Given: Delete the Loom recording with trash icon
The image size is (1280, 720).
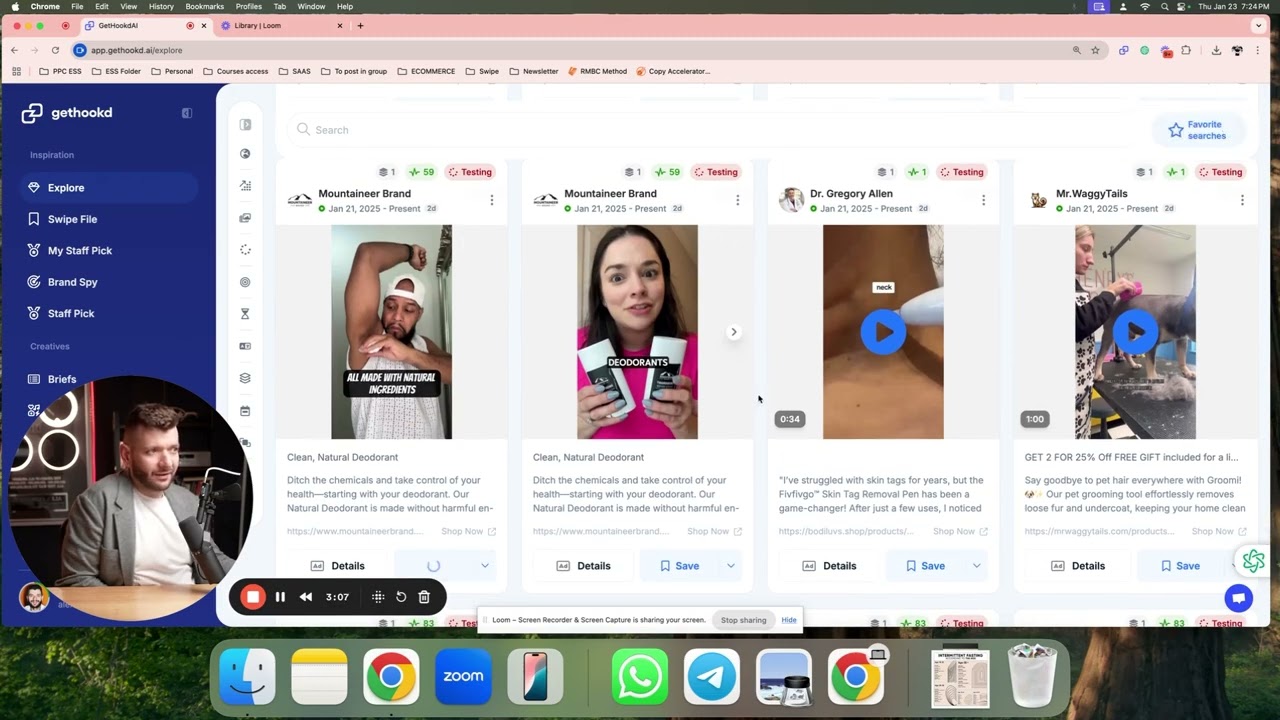Looking at the screenshot, I should 424,597.
